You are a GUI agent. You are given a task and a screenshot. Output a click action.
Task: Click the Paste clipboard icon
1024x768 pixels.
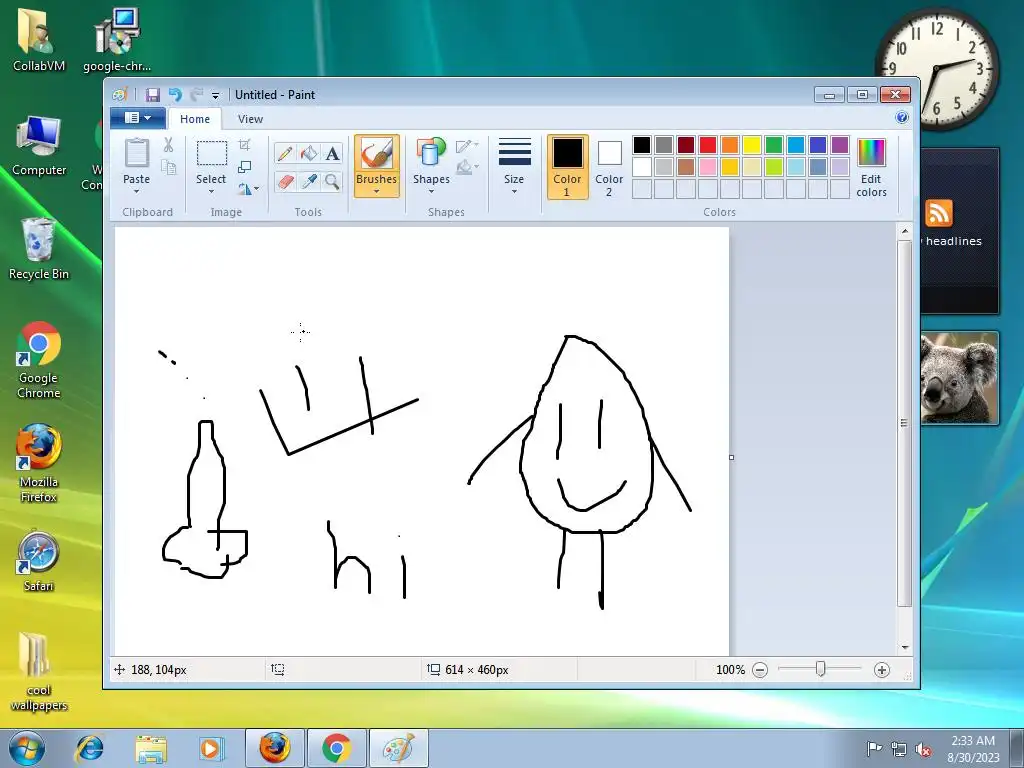136,153
